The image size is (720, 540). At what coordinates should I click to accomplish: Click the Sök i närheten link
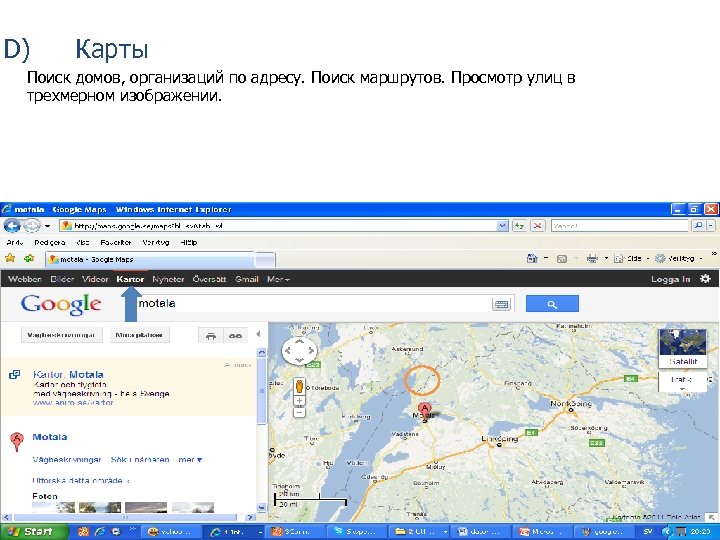[x=140, y=460]
